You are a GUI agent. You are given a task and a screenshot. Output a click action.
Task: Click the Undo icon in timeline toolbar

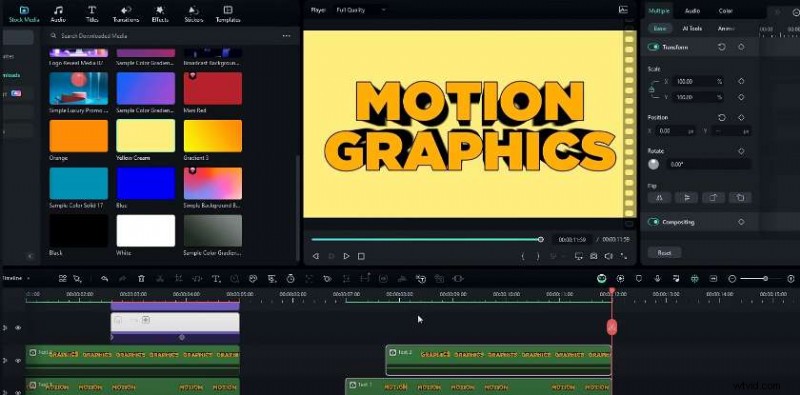click(105, 279)
